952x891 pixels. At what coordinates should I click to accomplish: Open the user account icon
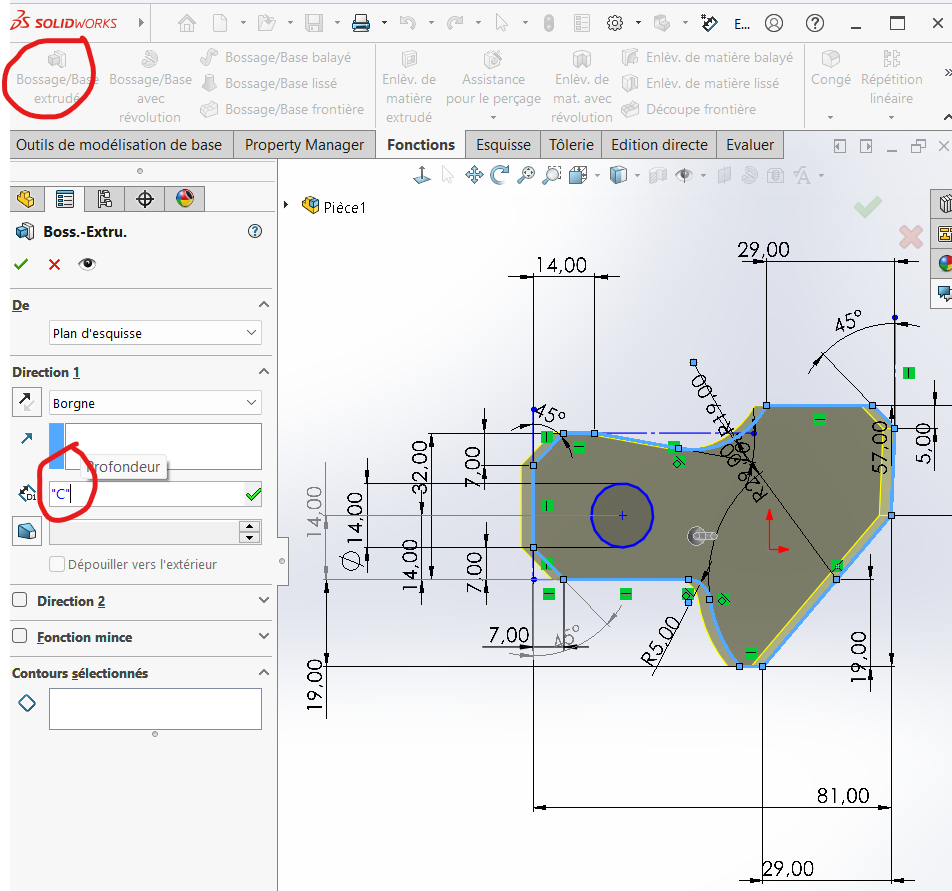[774, 24]
